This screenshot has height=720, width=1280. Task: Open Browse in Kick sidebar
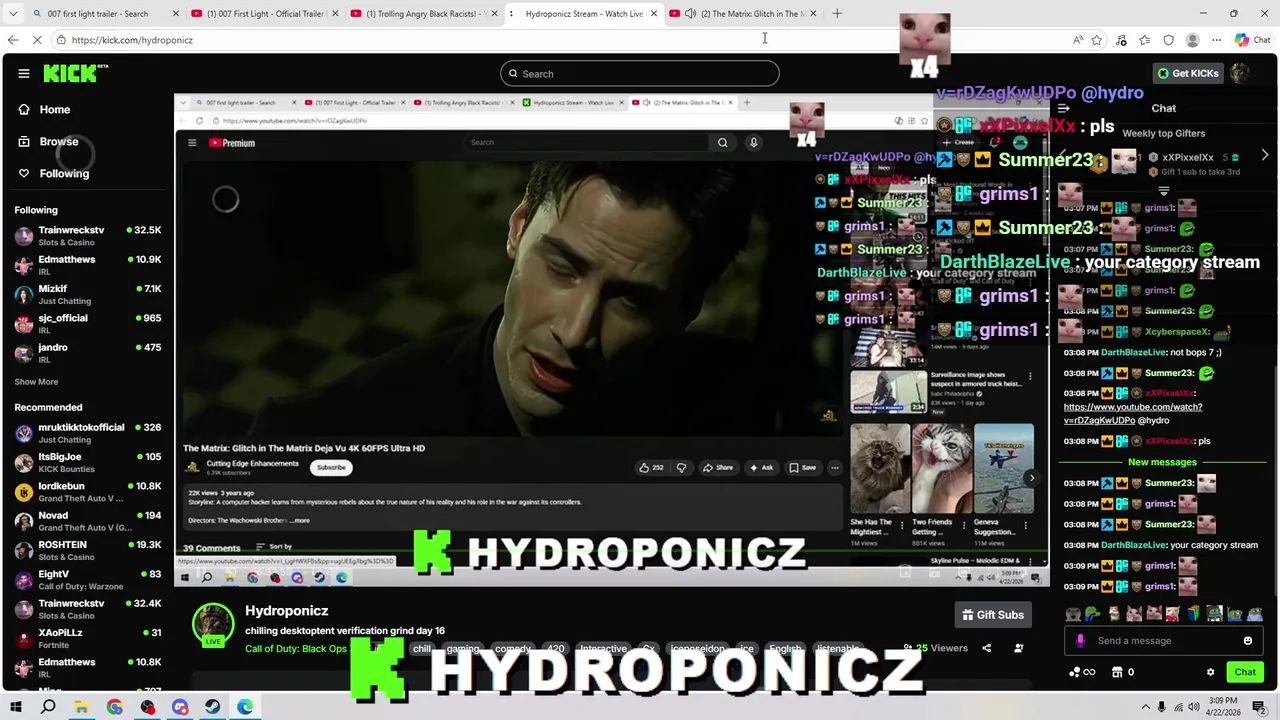(58, 141)
